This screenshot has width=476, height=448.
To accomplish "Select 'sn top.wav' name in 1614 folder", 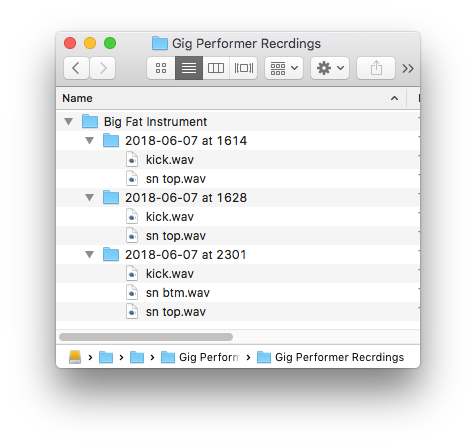I will 176,179.
